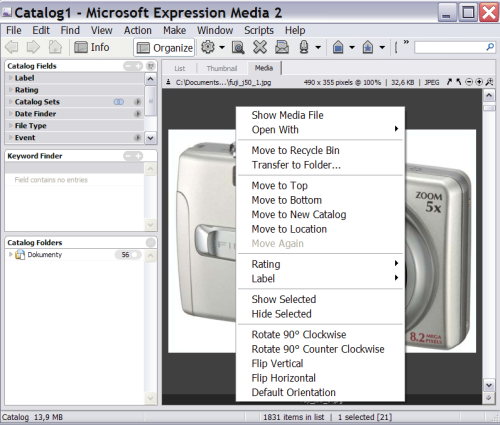This screenshot has height=425, width=500.
Task: Click the Home icon in toolbar
Action: [x=55, y=47]
